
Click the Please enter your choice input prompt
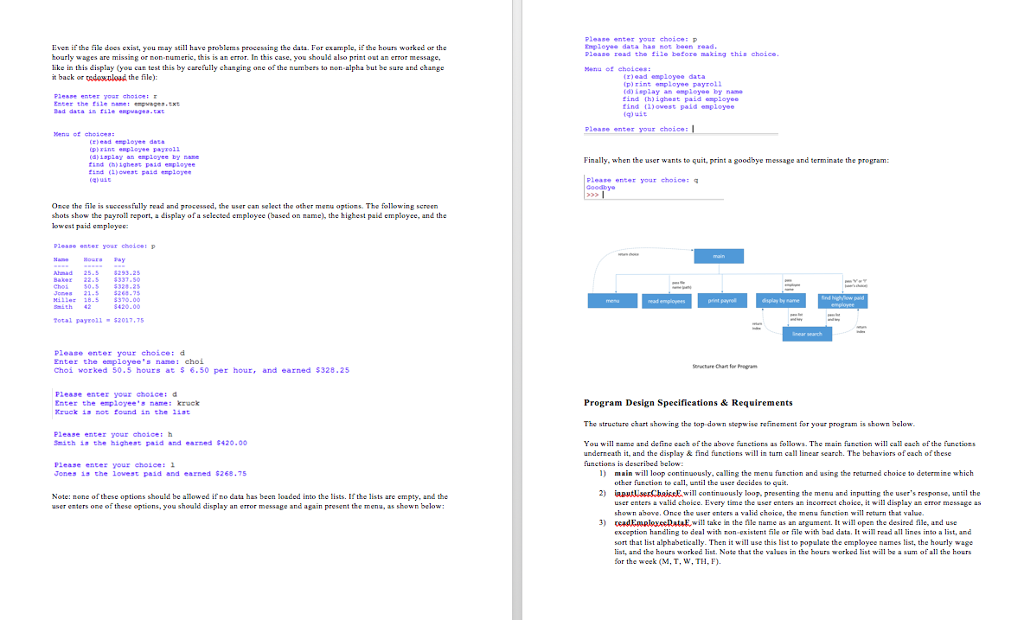click(x=636, y=129)
